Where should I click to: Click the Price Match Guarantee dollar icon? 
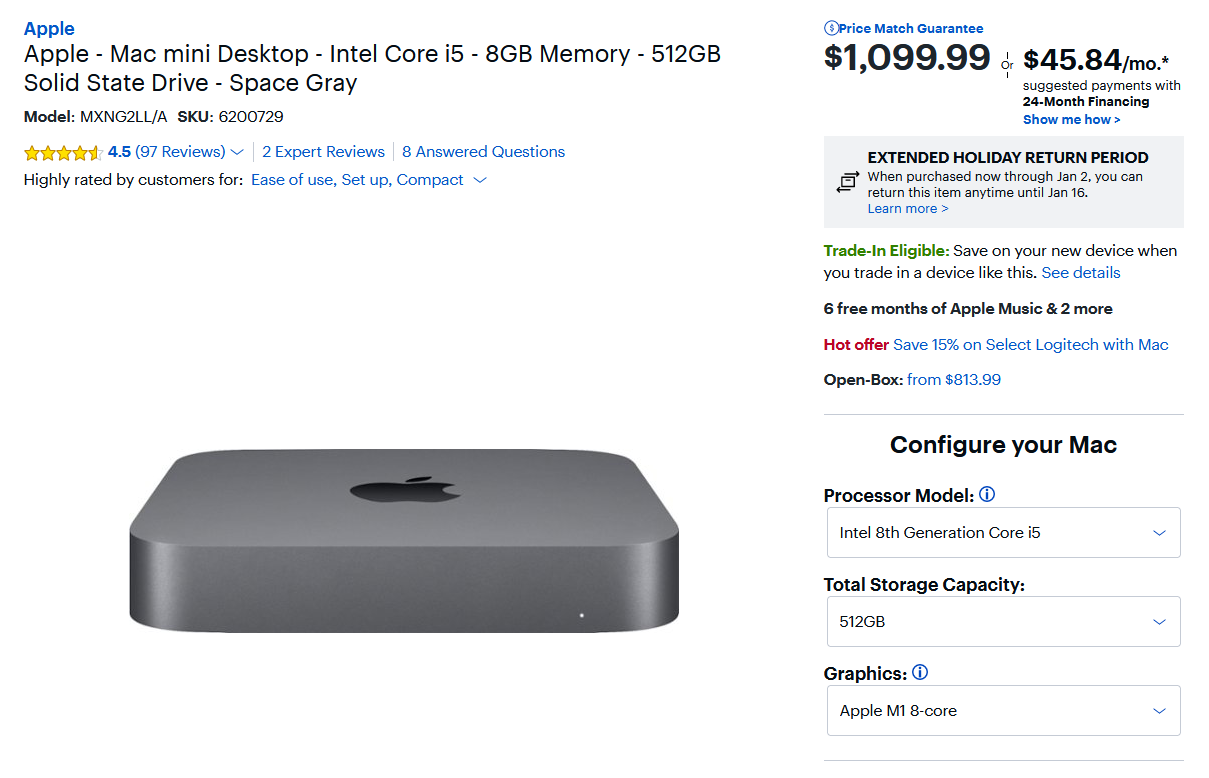click(831, 28)
